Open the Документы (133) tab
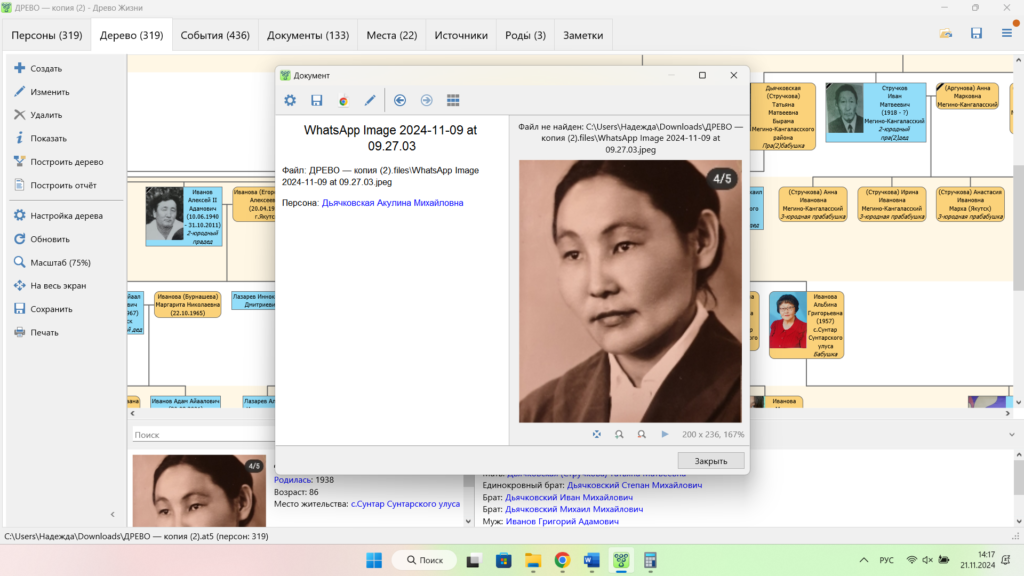Screen dimensions: 1024x576 click(x=307, y=35)
